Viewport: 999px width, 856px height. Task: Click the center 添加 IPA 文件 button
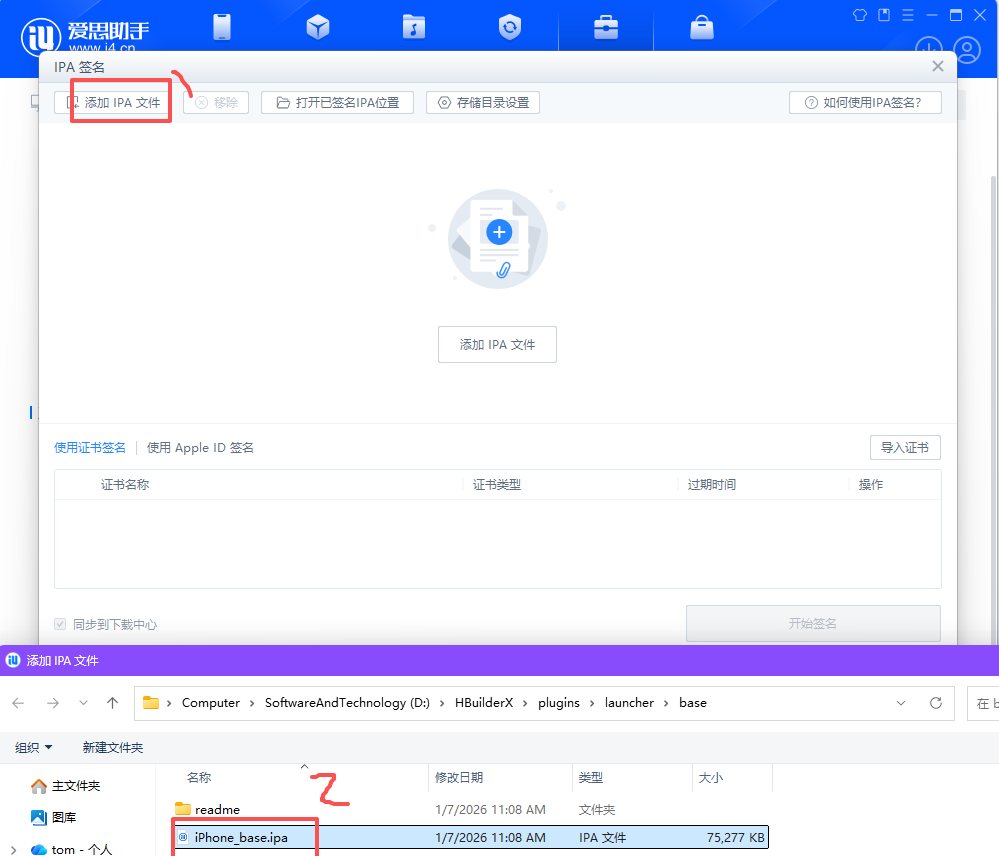click(498, 345)
